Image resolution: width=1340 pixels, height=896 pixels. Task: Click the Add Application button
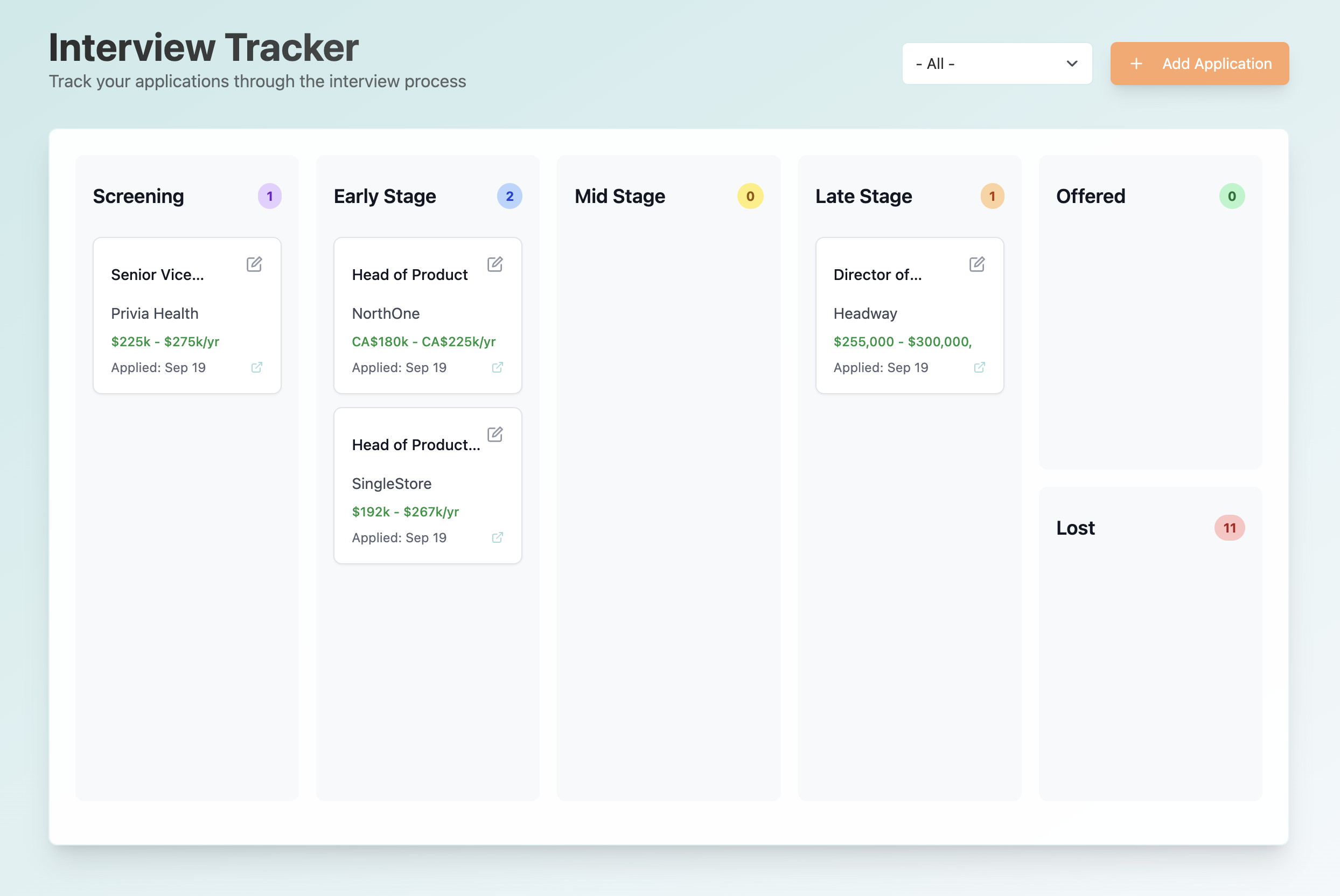(1199, 64)
